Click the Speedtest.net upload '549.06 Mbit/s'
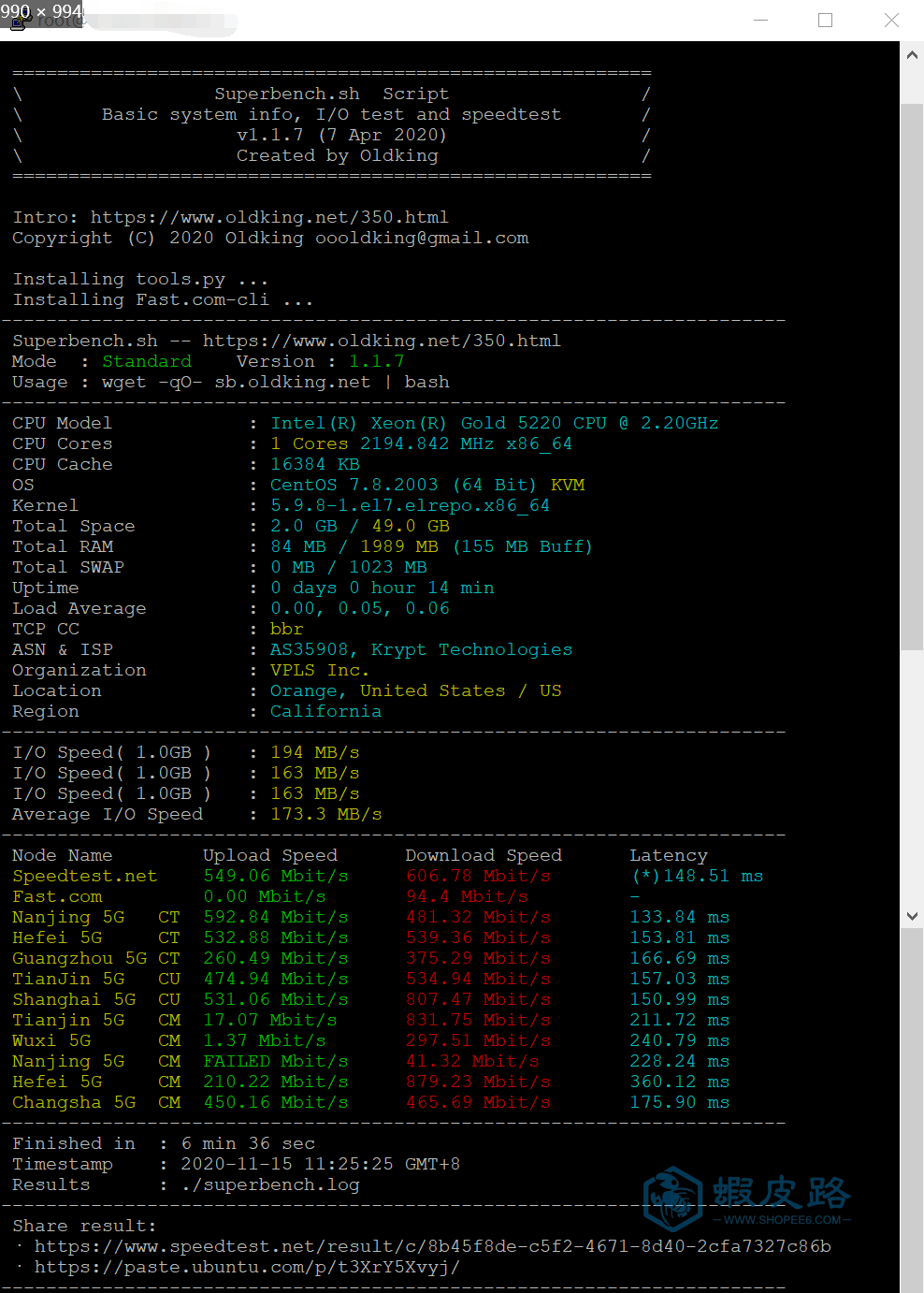Screen dimensions: 924x1293 [x=276, y=876]
